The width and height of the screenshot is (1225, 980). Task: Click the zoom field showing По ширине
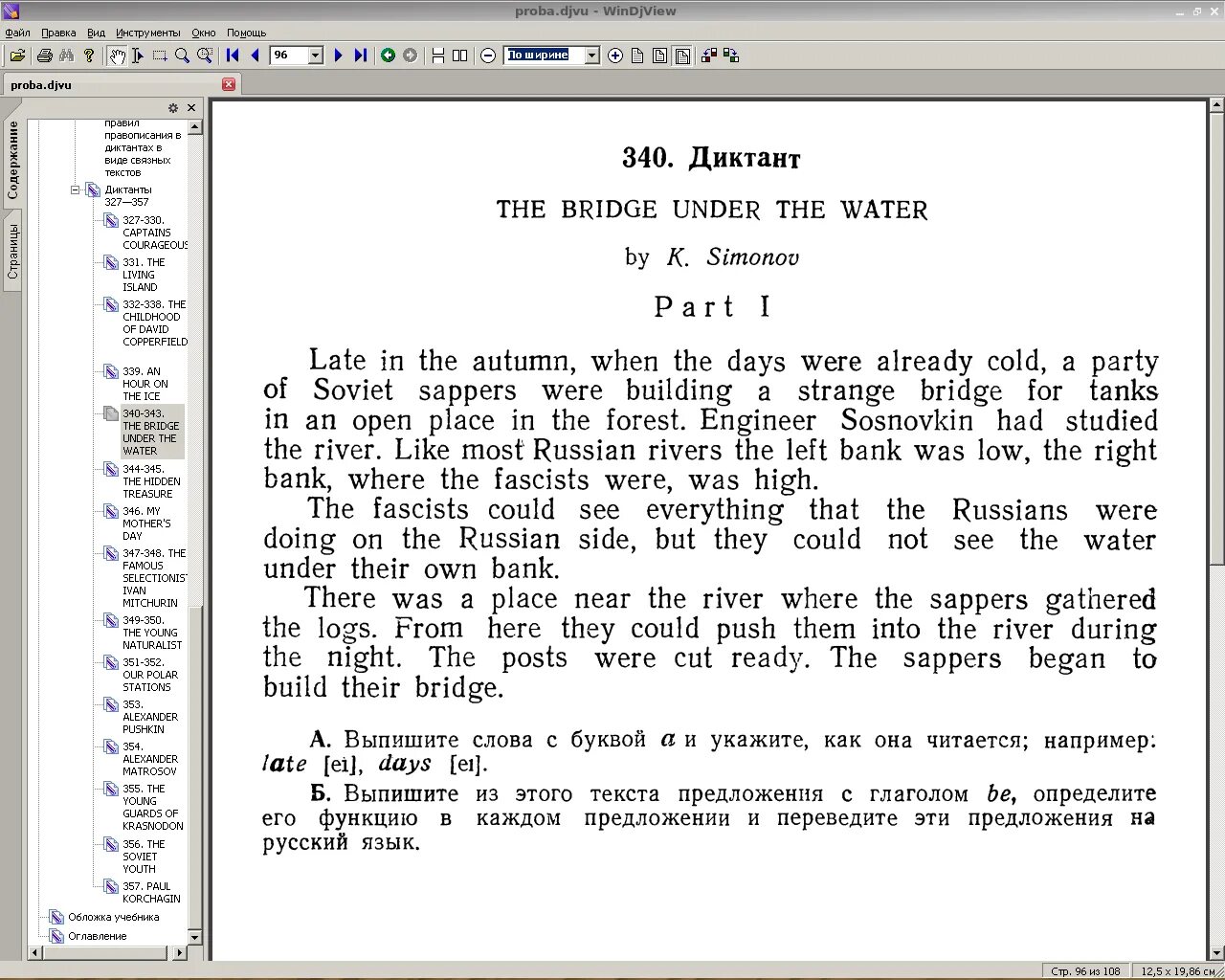[x=545, y=56]
